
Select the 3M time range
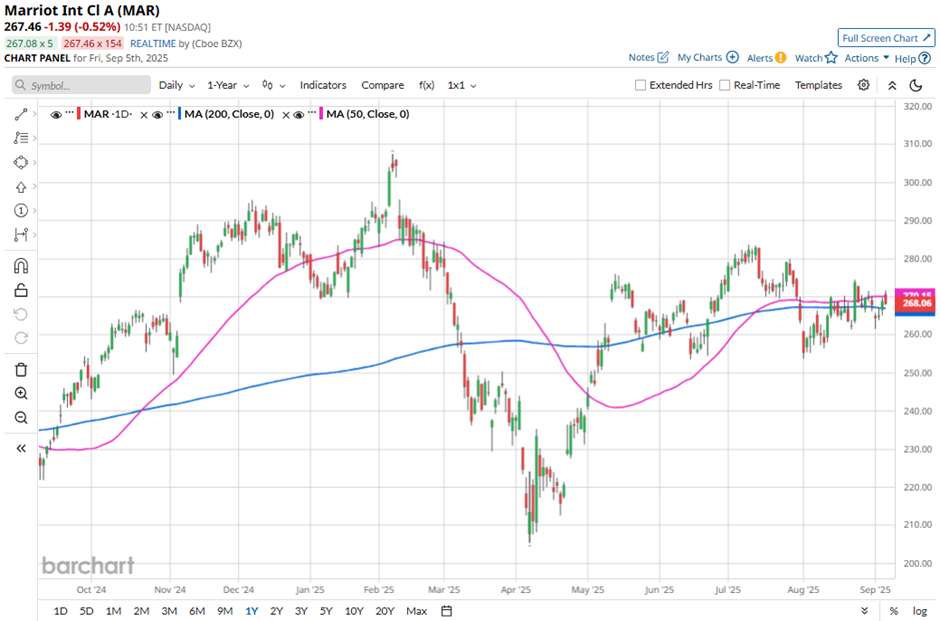[169, 611]
